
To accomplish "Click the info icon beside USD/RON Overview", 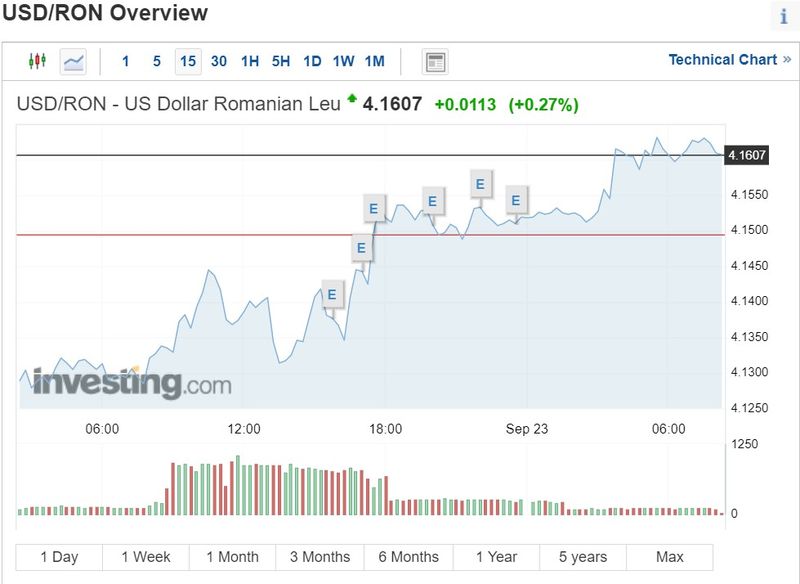I will [783, 17].
